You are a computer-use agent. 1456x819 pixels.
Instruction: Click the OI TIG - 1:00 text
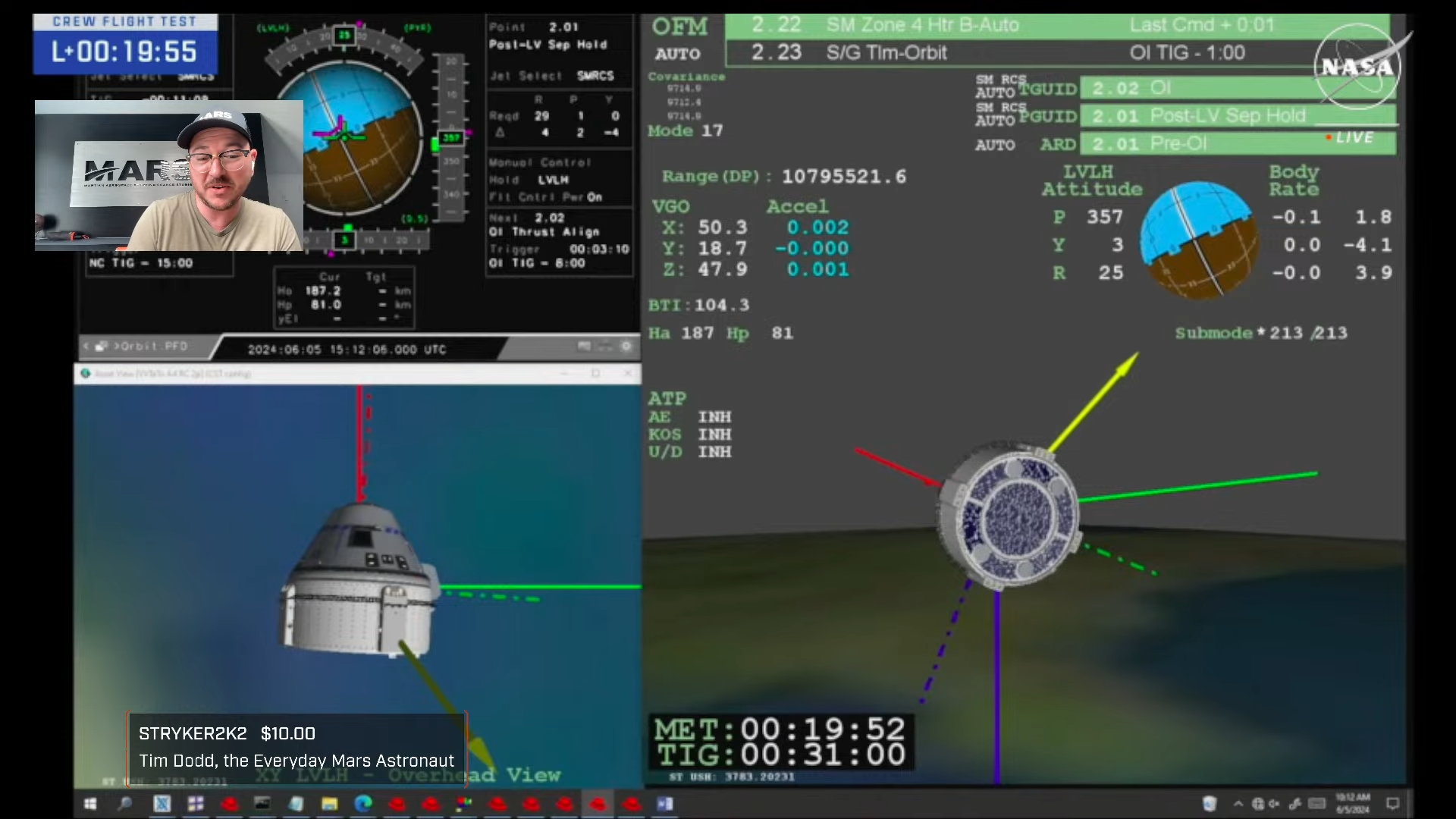coord(1187,52)
